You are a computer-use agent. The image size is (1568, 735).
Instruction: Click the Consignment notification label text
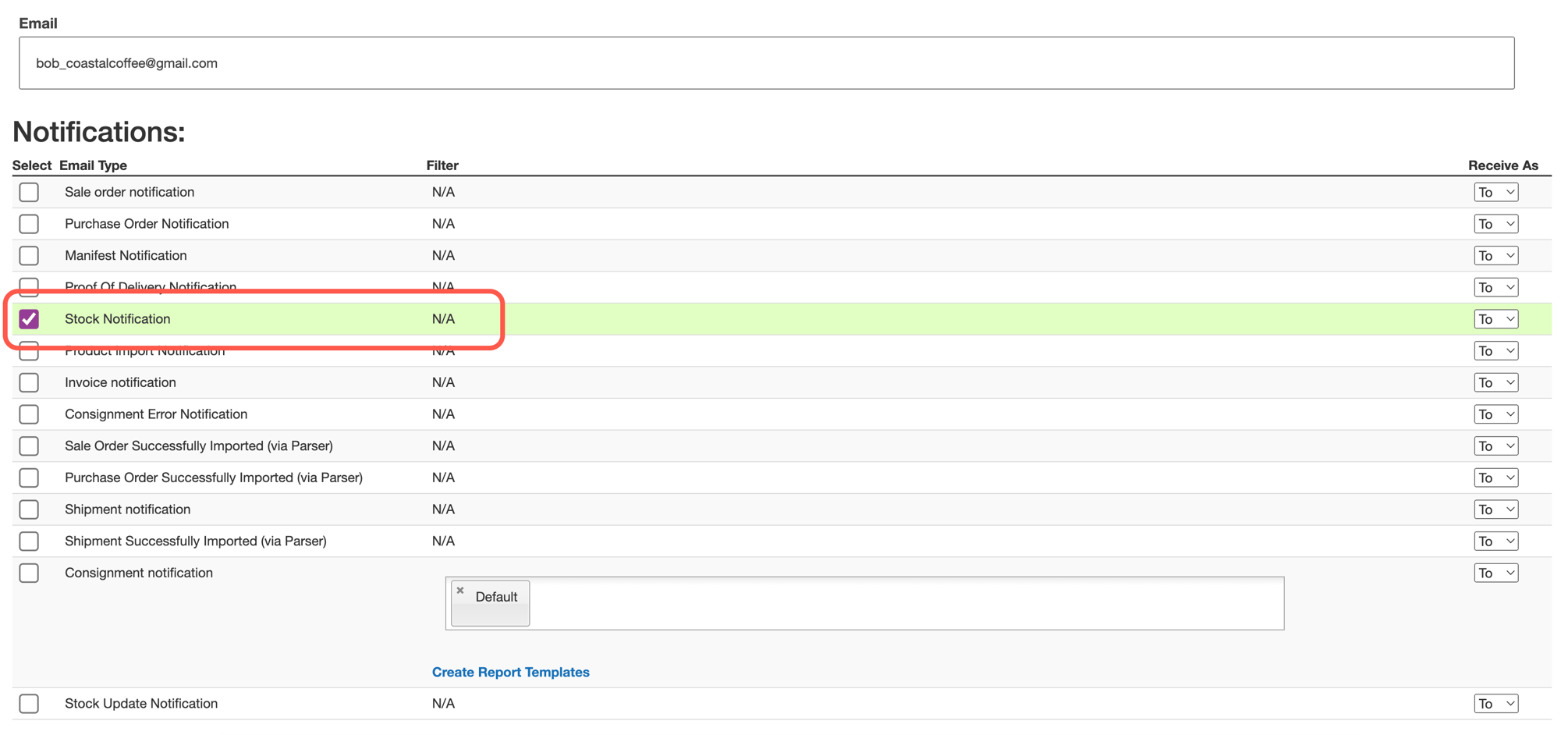[139, 573]
